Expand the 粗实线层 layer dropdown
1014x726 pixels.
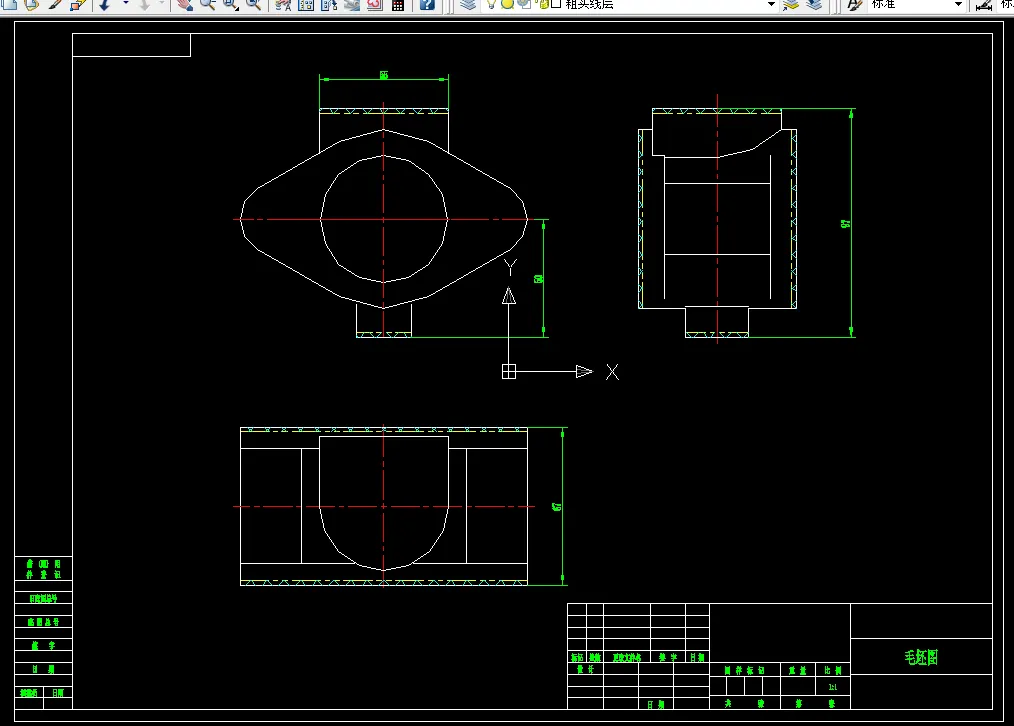coord(771,5)
